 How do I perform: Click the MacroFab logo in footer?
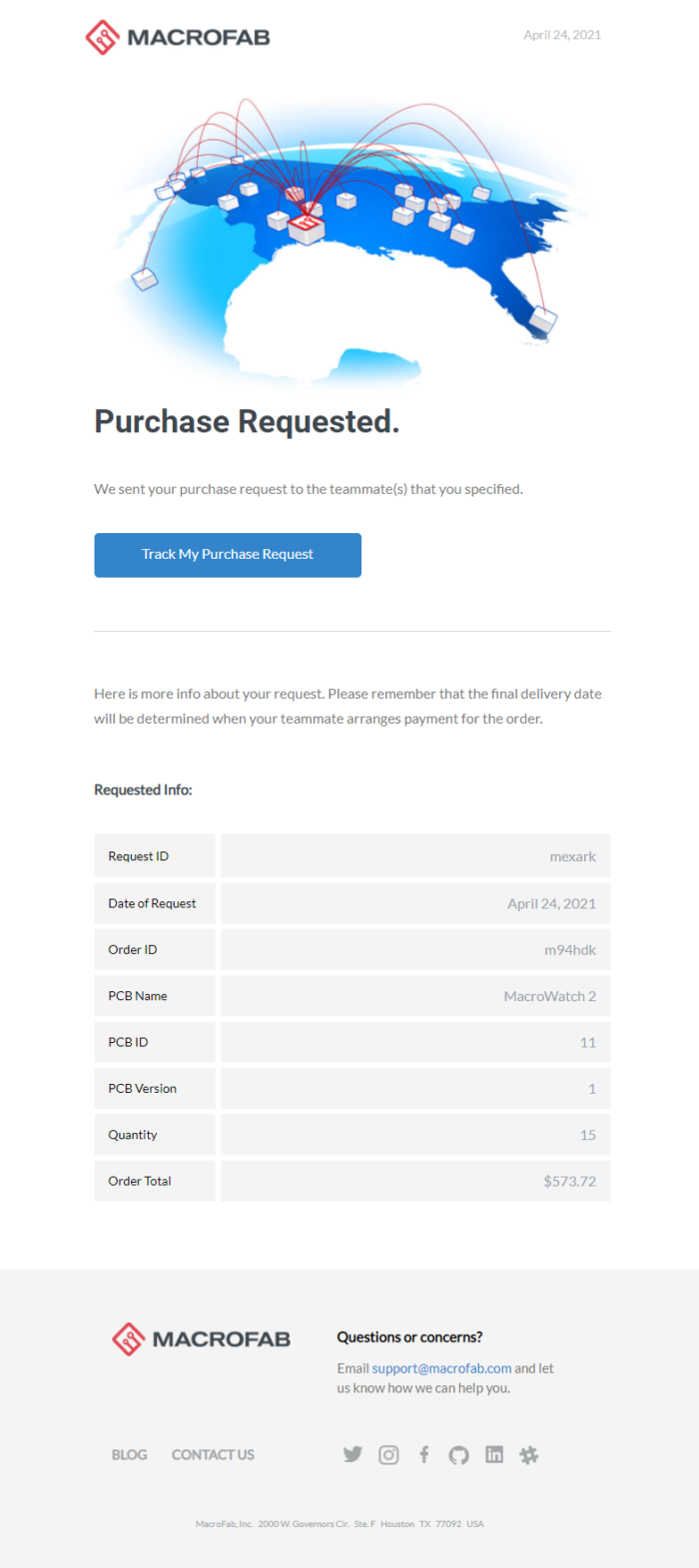[202, 1339]
